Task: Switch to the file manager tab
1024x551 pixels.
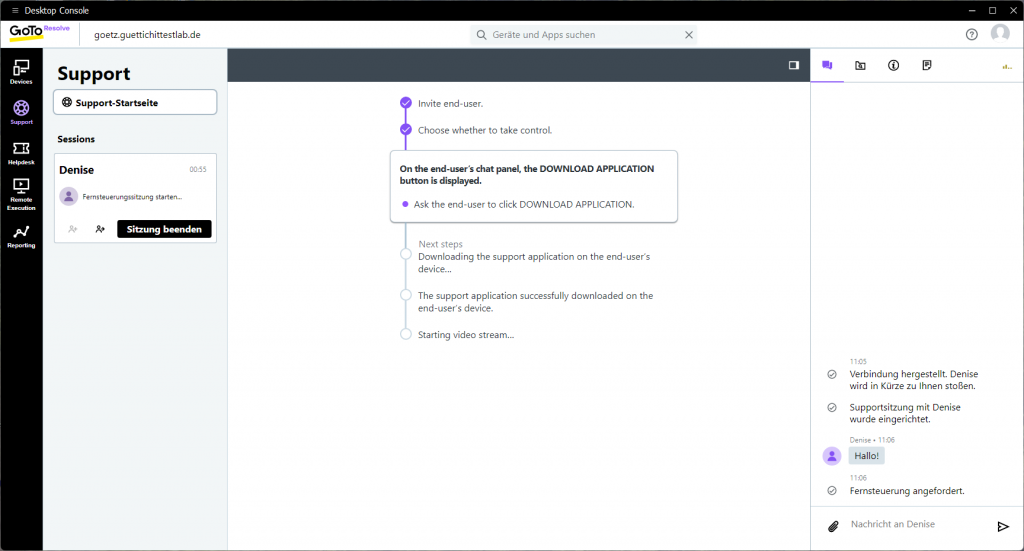Action: [860, 65]
